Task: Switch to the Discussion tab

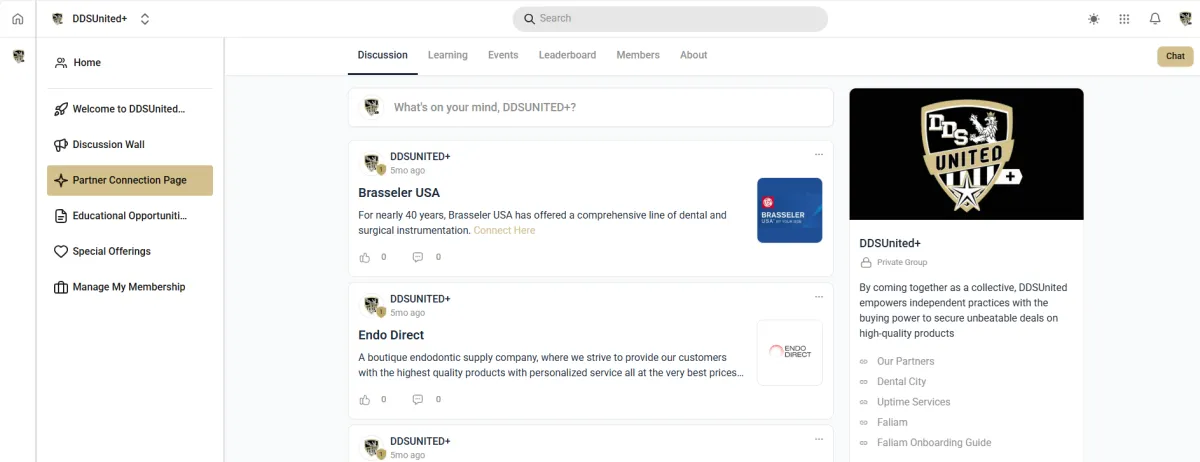Action: 383,55
